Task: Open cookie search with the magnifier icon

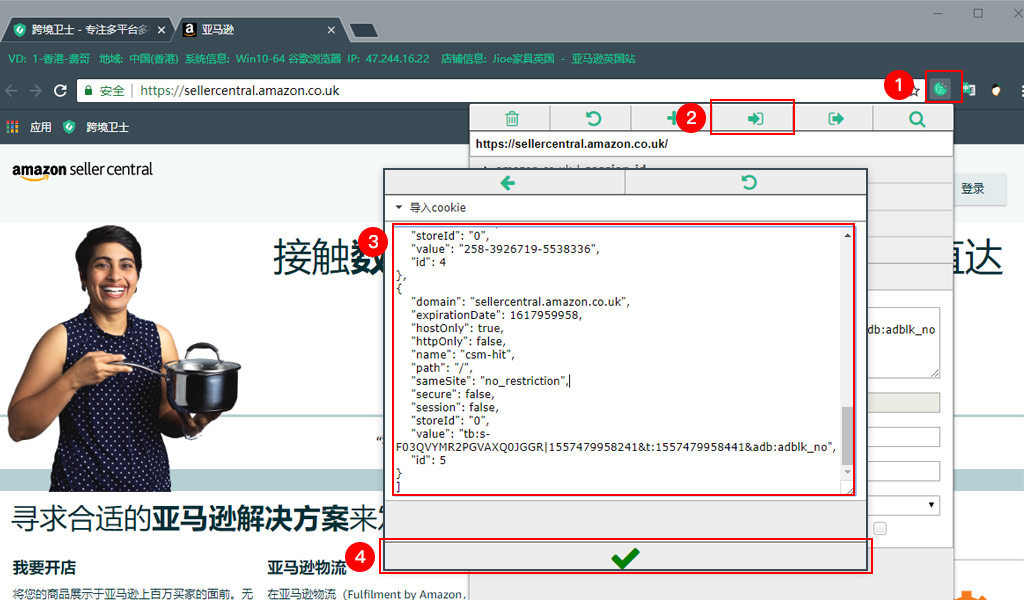Action: pyautogui.click(x=917, y=119)
